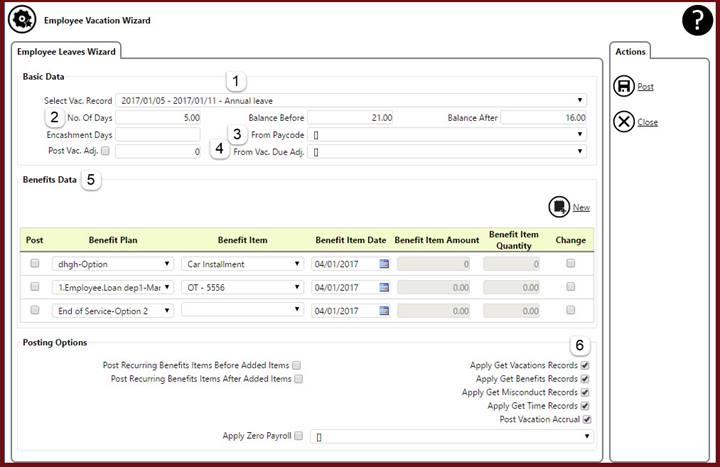Click the Post link
This screenshot has width=720, height=467.
tap(645, 87)
